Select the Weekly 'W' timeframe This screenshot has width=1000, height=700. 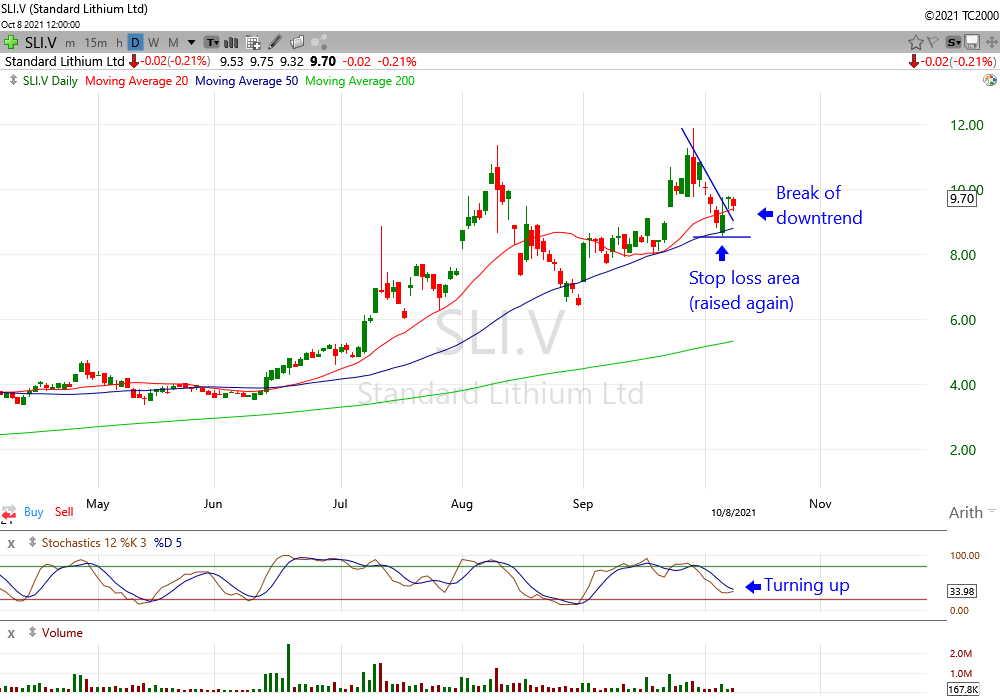[154, 43]
